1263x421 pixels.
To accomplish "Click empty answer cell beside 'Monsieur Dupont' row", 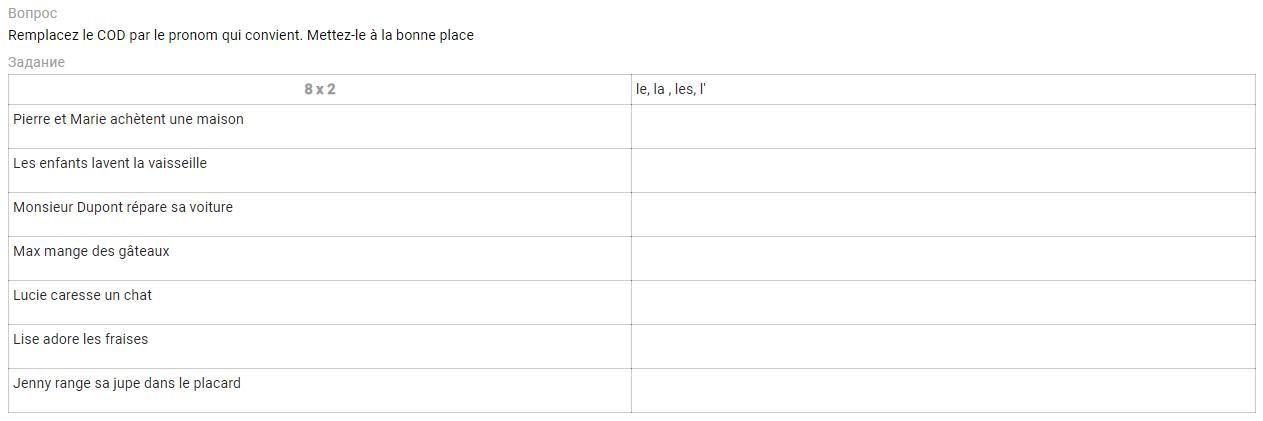I will [942, 214].
